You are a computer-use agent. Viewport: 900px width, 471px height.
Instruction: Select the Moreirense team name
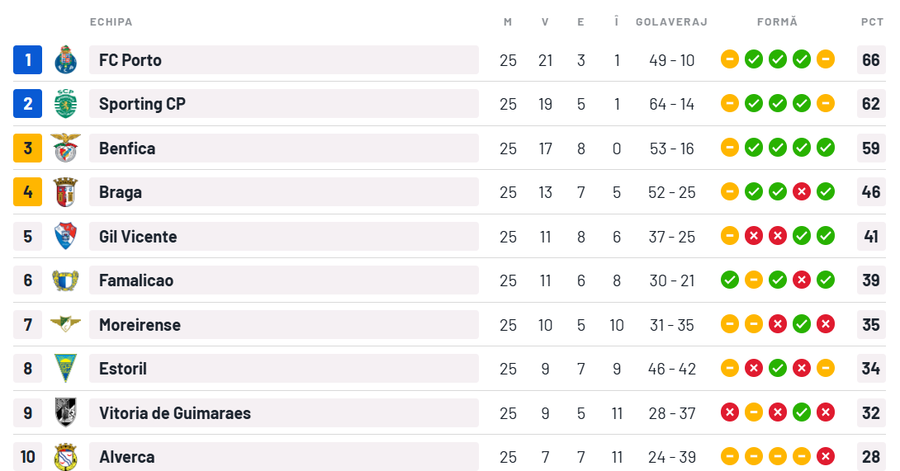(x=139, y=325)
